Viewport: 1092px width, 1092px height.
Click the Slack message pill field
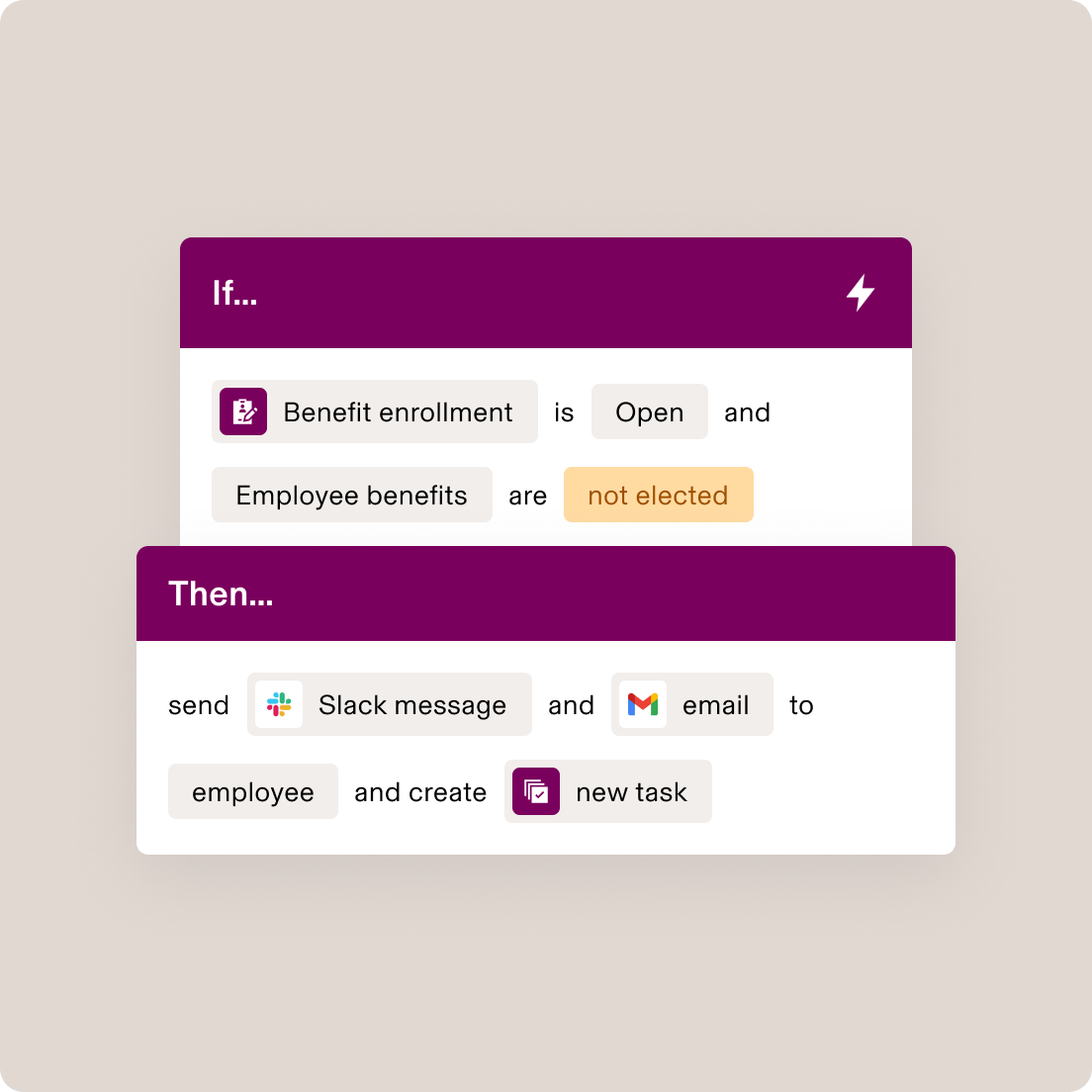[x=389, y=704]
